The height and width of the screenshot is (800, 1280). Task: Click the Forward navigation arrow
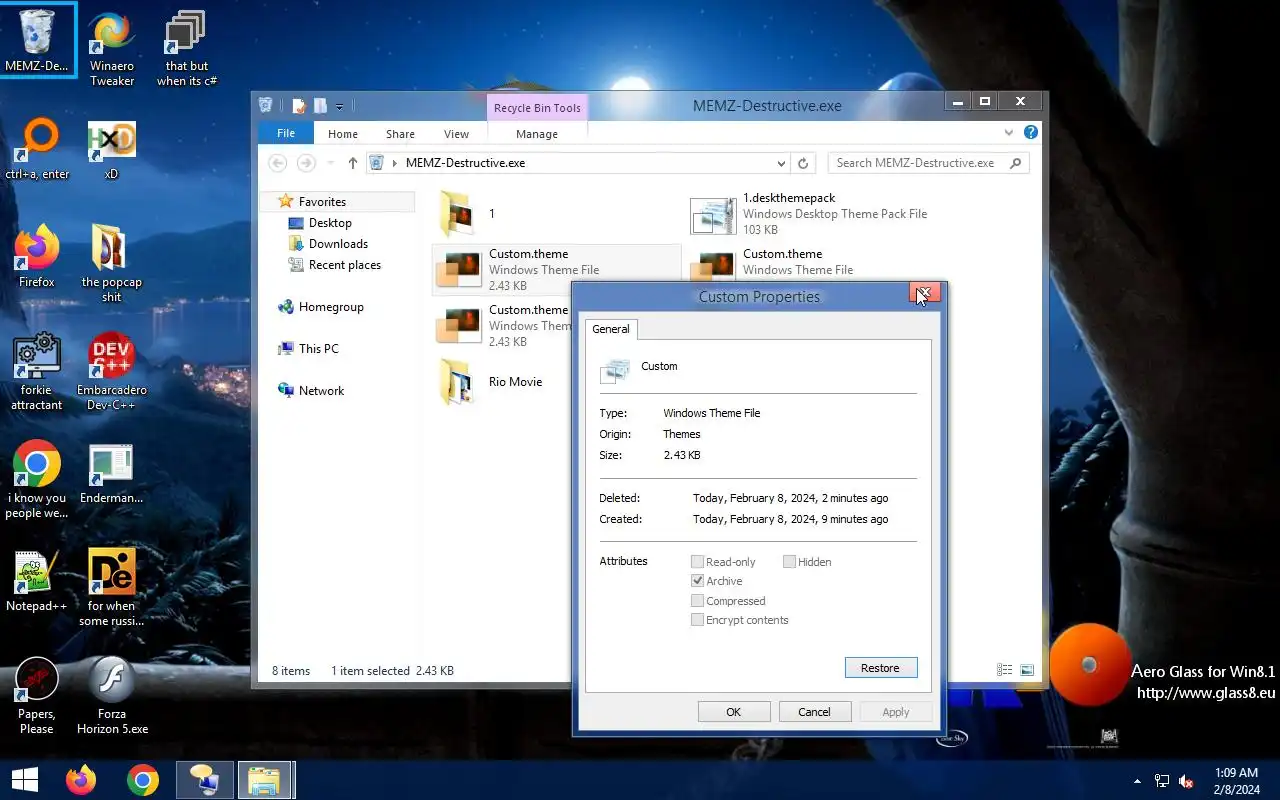[307, 163]
